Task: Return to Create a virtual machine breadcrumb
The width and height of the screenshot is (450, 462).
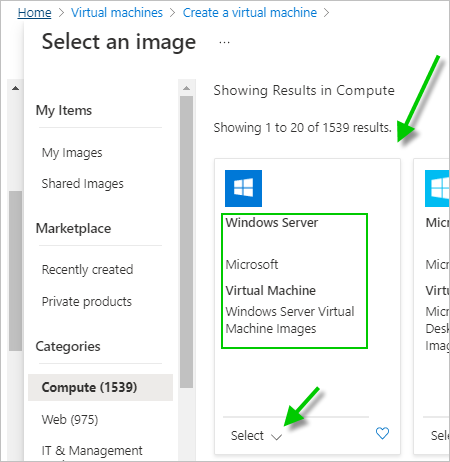Action: coord(250,13)
